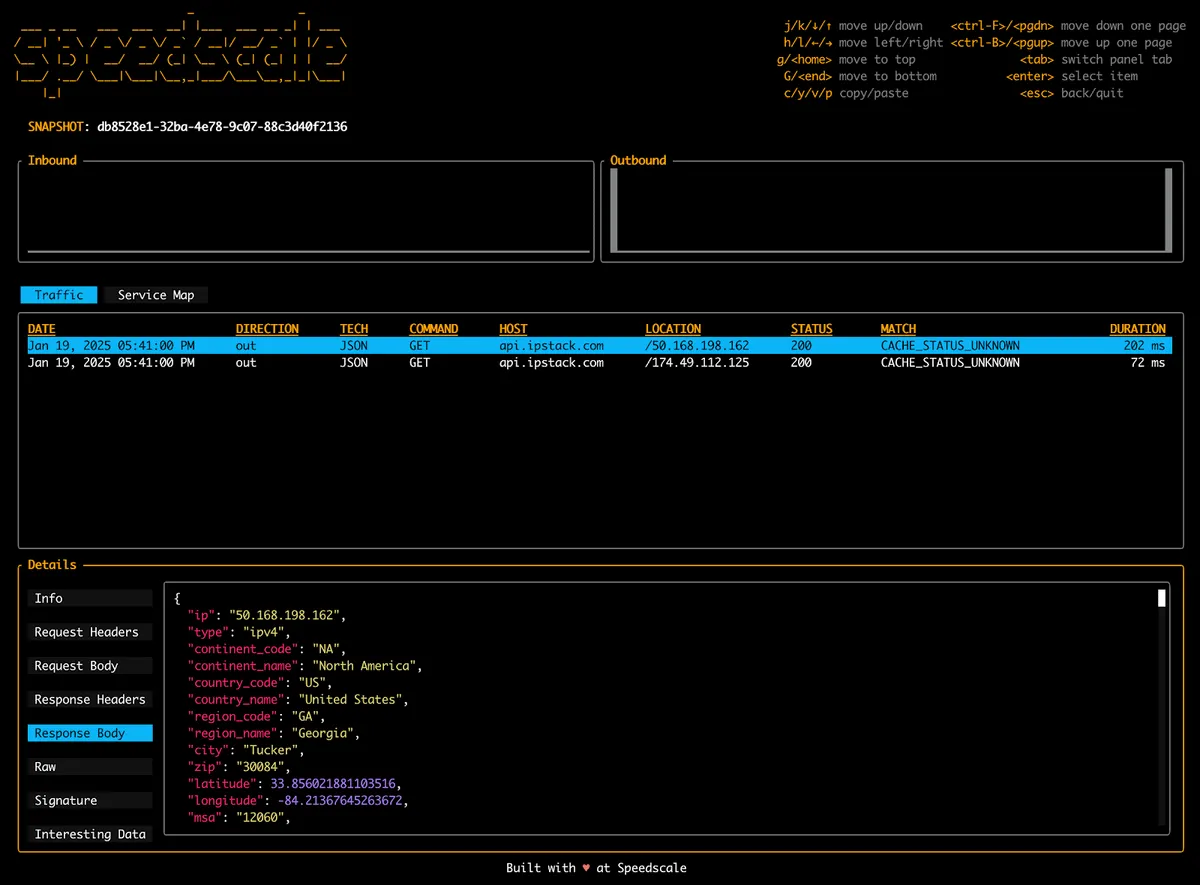Open the Request Headers panel

(x=90, y=631)
